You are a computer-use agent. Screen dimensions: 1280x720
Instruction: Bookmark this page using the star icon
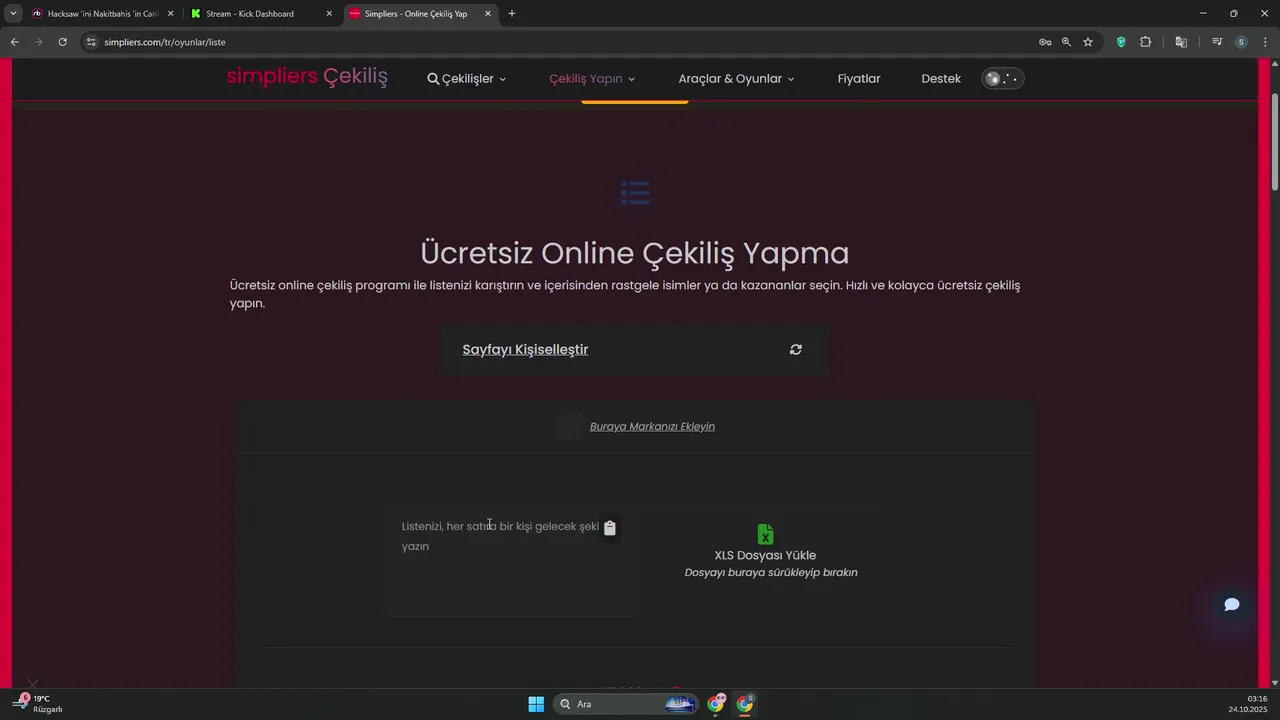[x=1088, y=42]
